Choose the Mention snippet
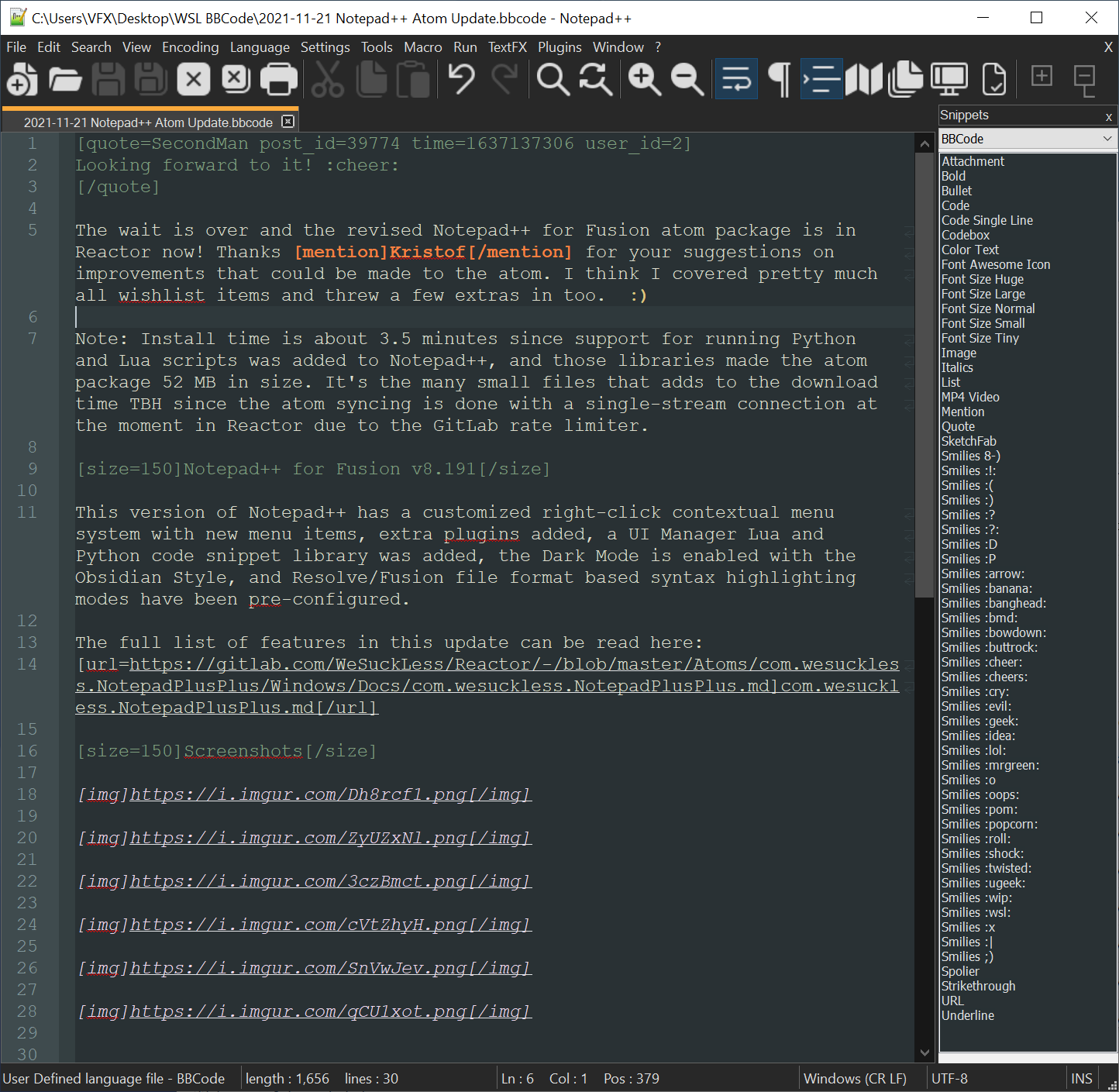This screenshot has height=1092, width=1119. [x=962, y=412]
